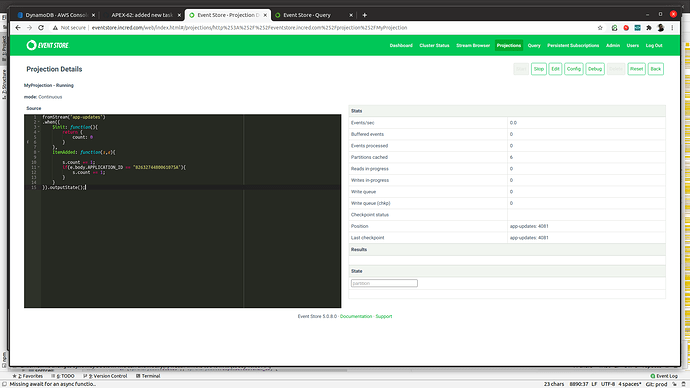
Task: Open the Chrome extensions puzzle icon
Action: (649, 28)
